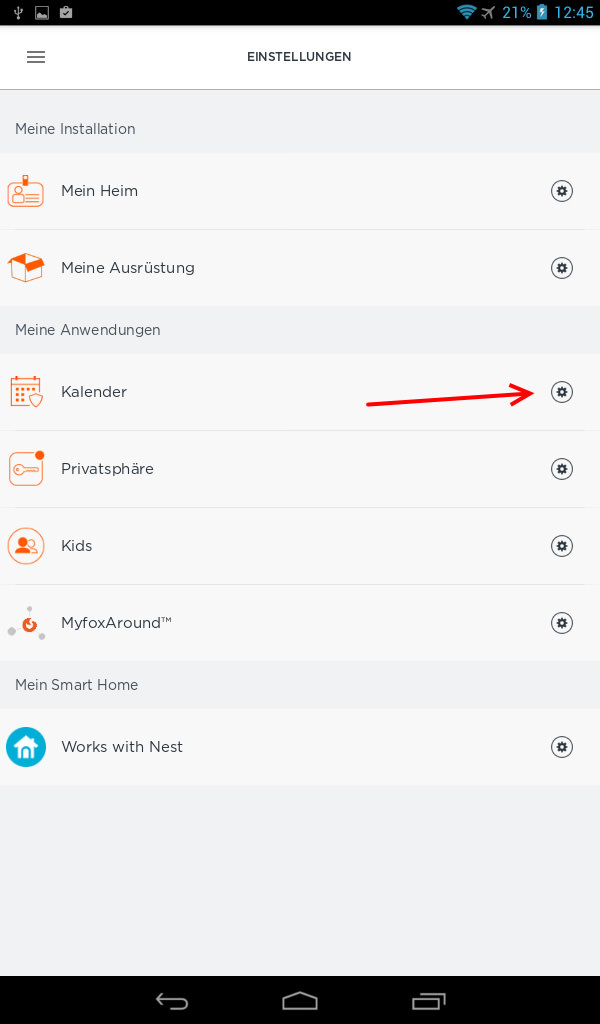
Task: Select the MyfoxAround™ entry
Action: tap(300, 623)
